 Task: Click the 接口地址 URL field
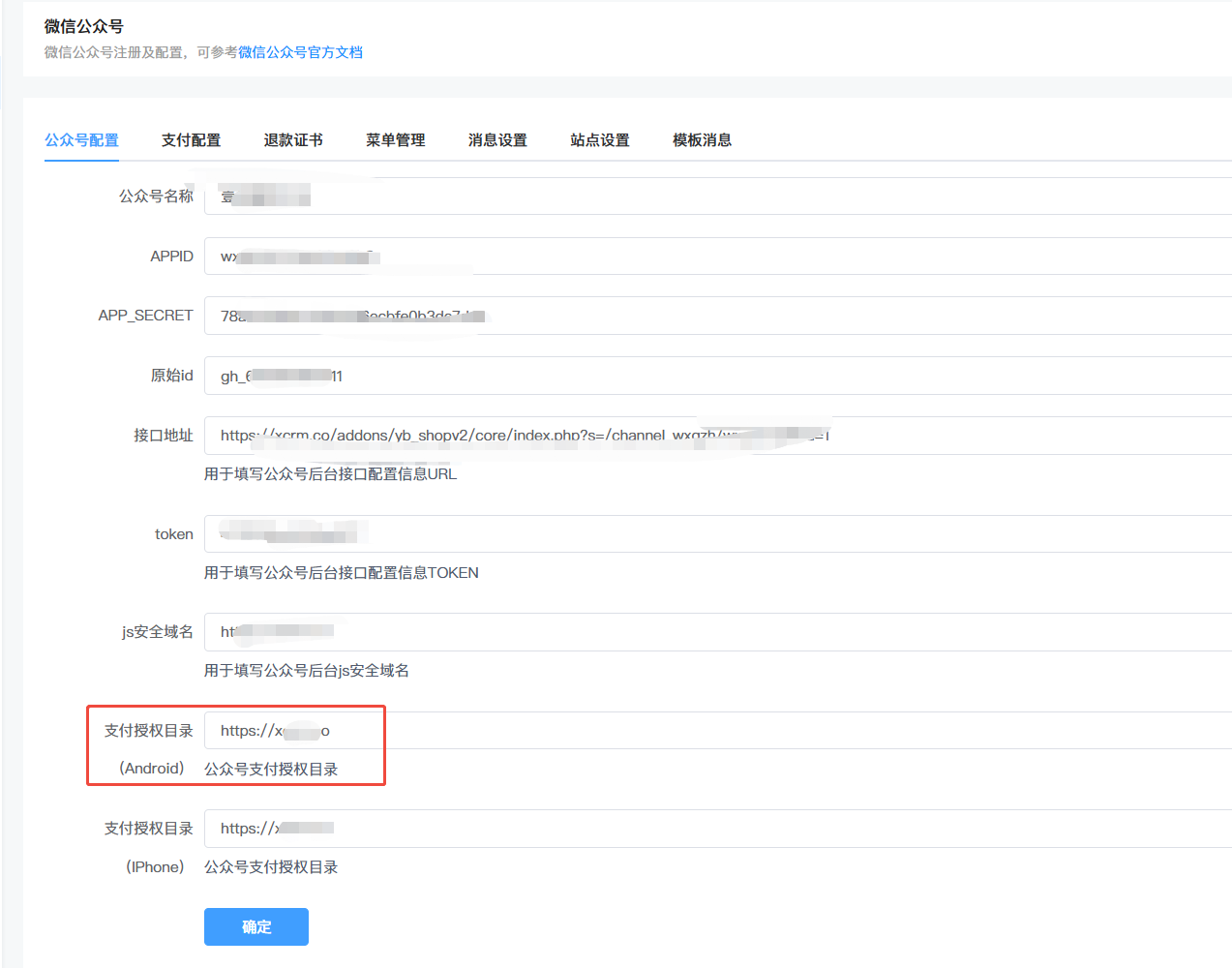pos(968,436)
